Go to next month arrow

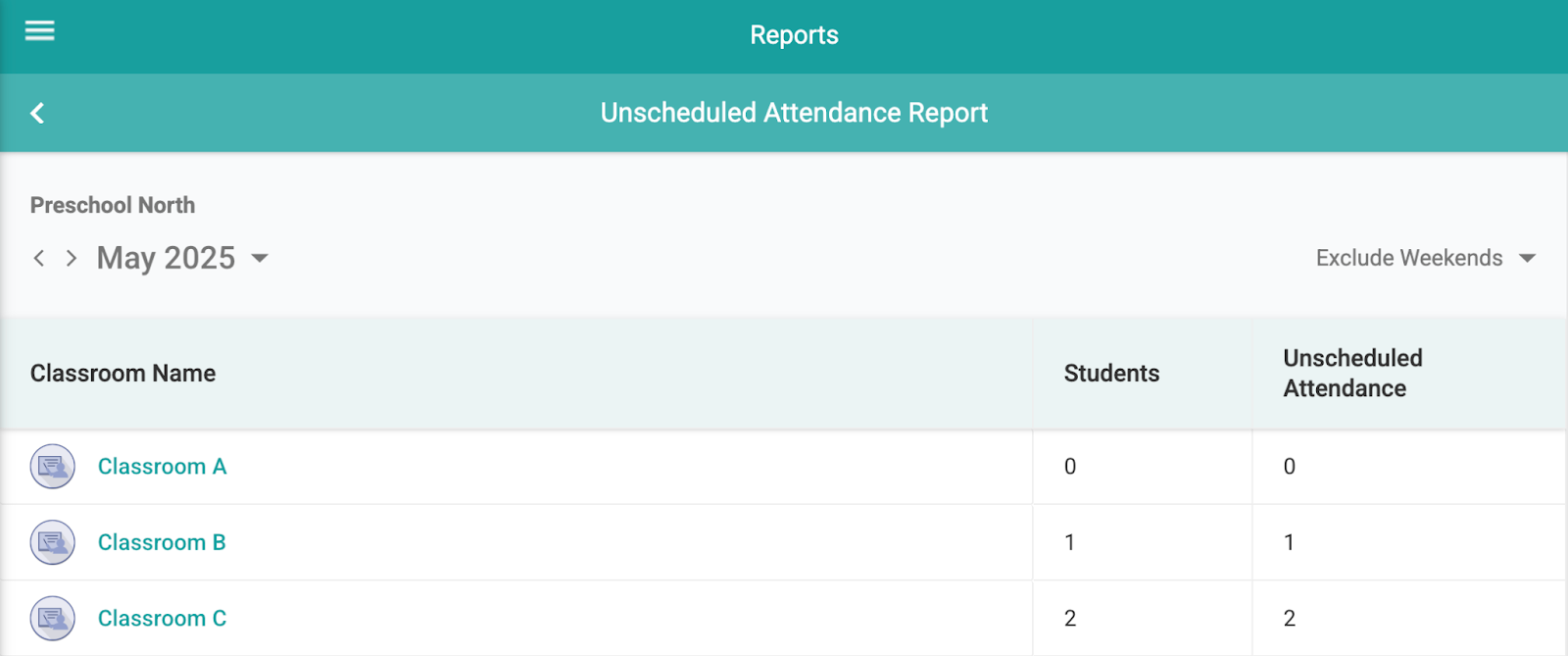pos(71,258)
